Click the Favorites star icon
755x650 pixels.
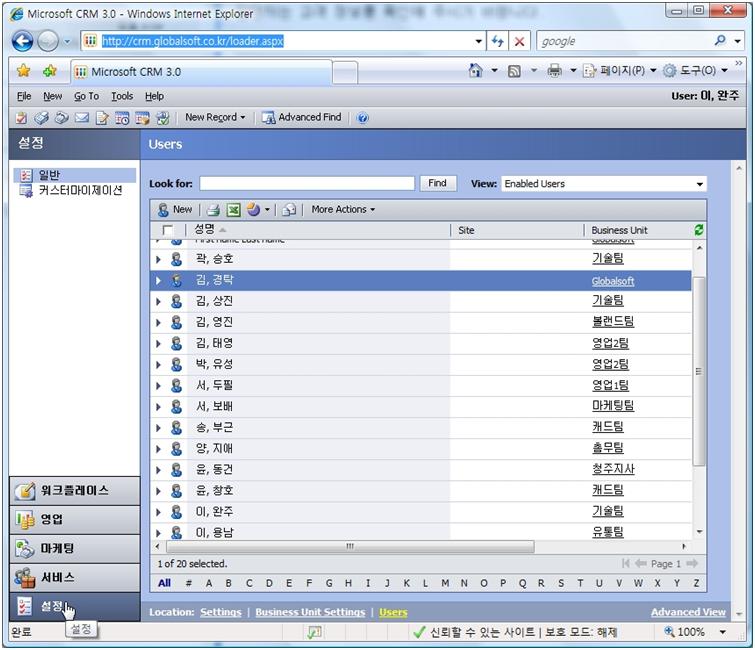click(23, 71)
